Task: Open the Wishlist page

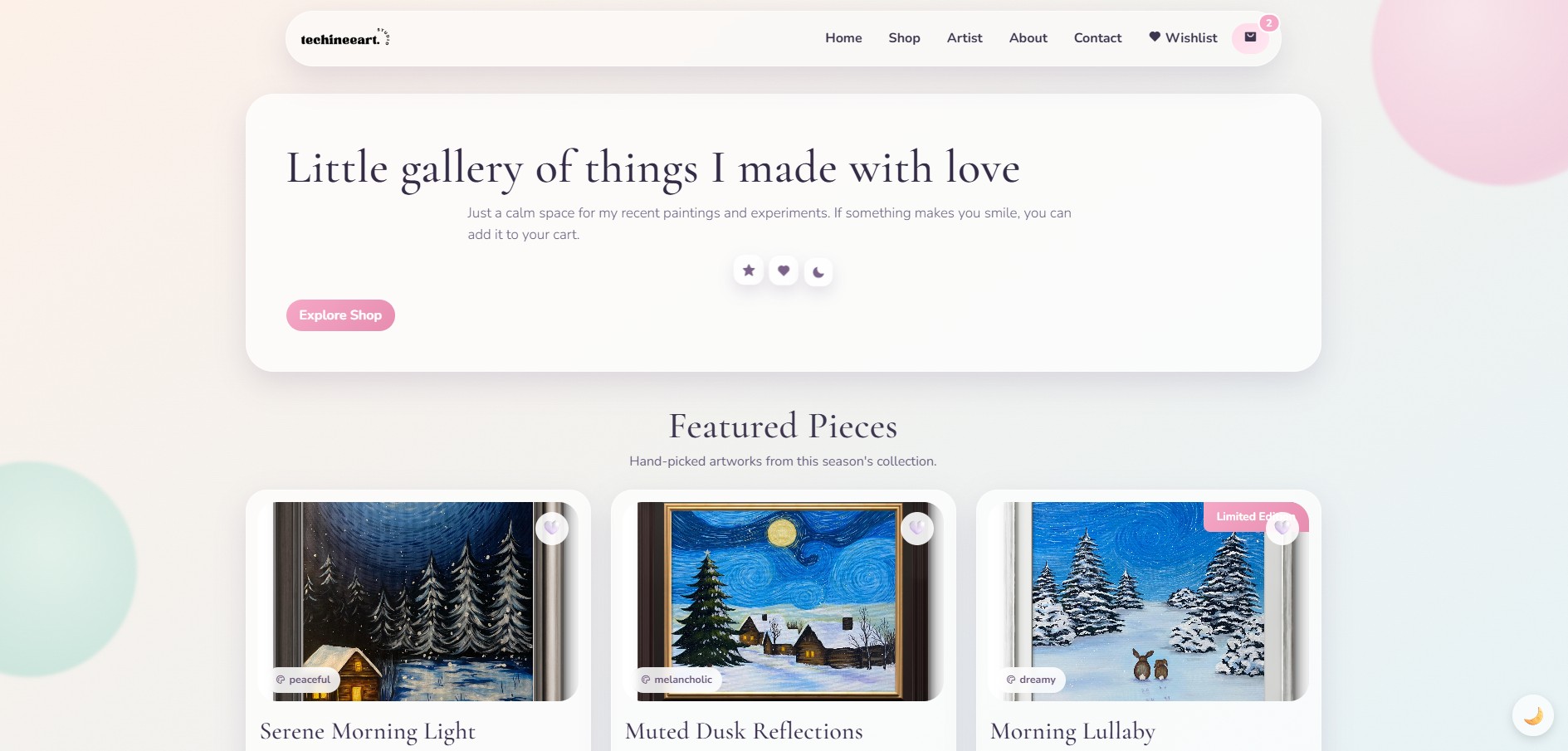Action: pos(1183,37)
